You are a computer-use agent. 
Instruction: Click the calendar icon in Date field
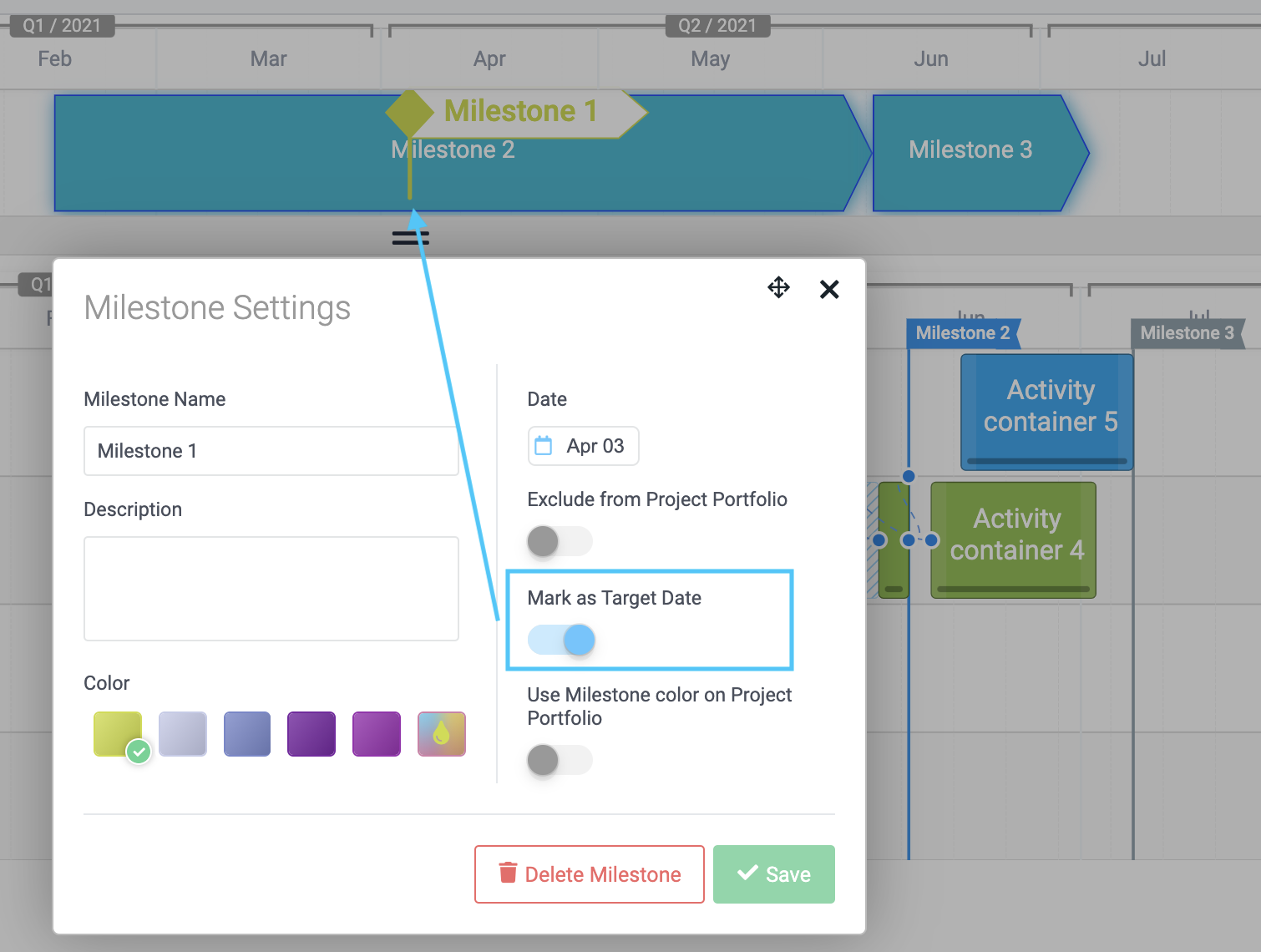544,446
